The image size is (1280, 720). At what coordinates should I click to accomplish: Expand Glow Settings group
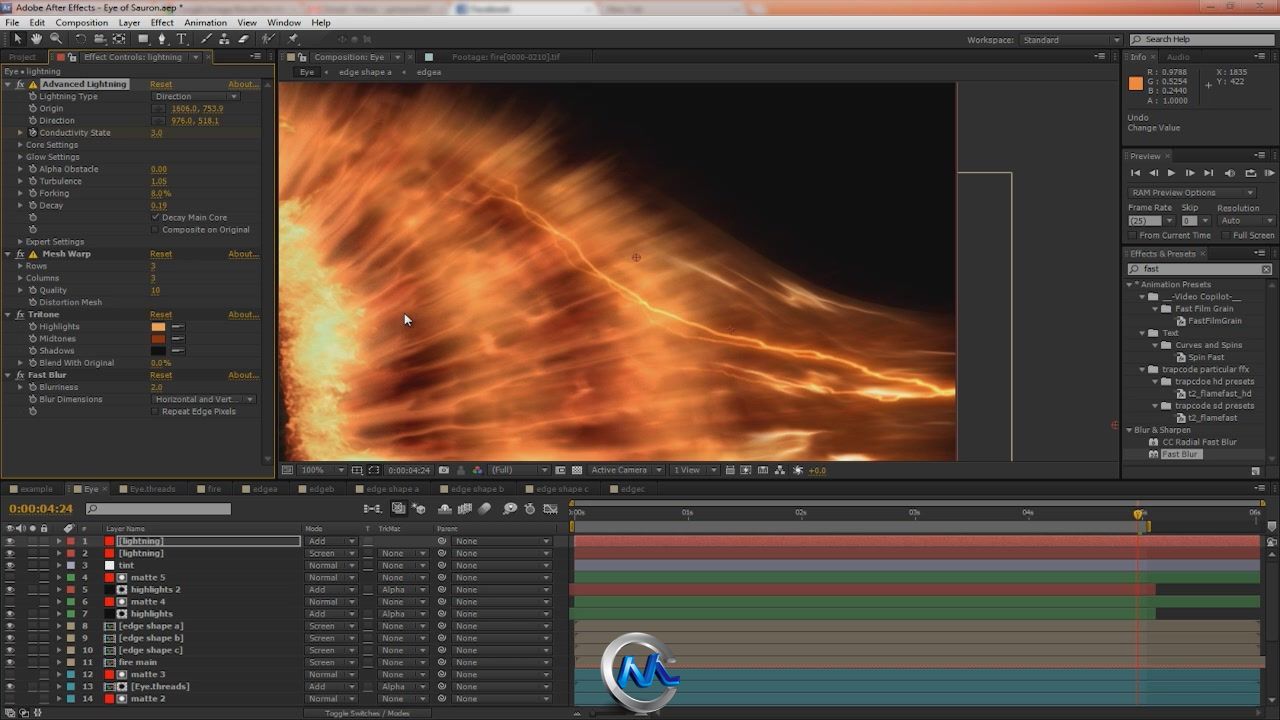pyautogui.click(x=20, y=157)
